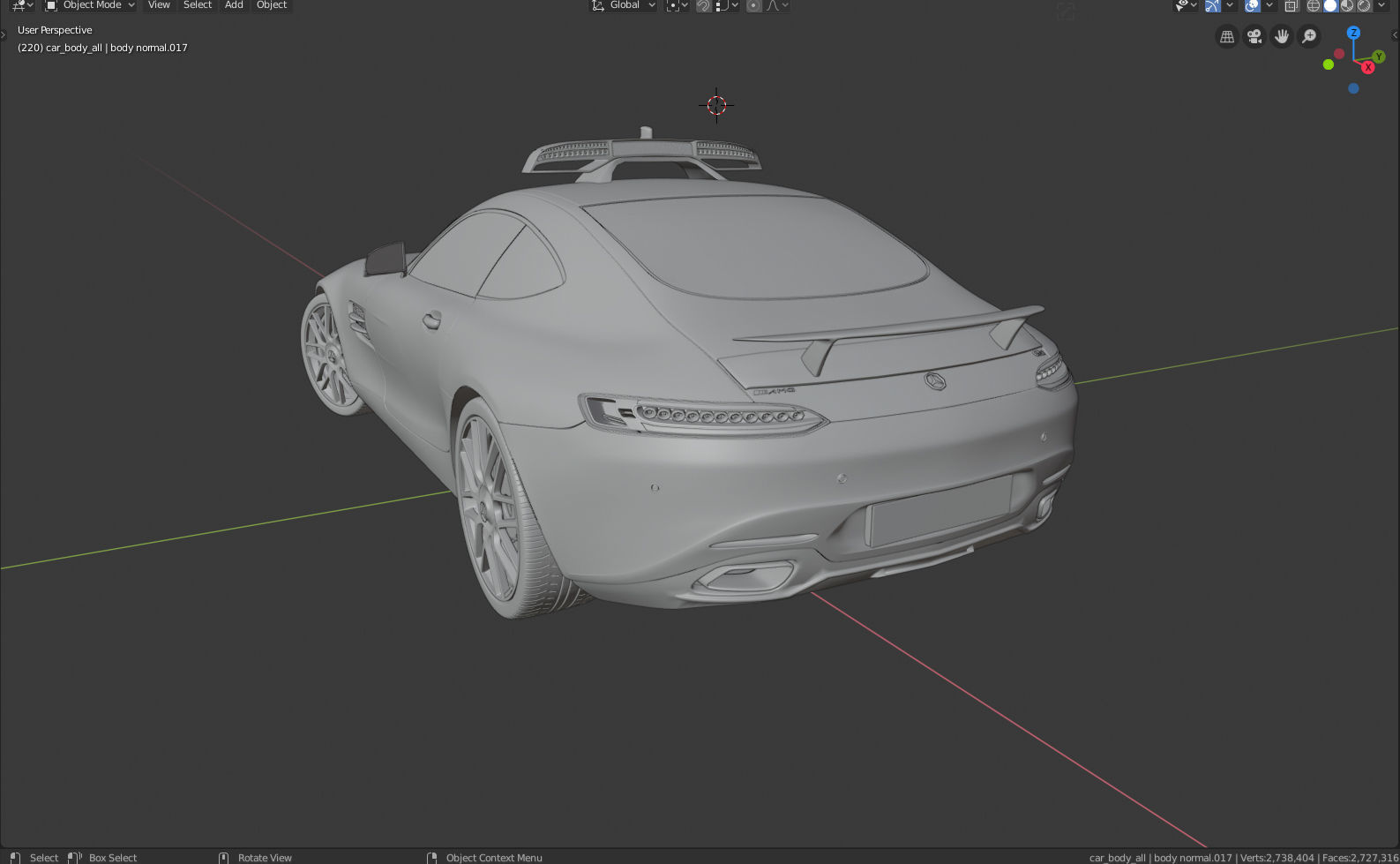Open the Object menu
The image size is (1400, 864).
[x=272, y=5]
